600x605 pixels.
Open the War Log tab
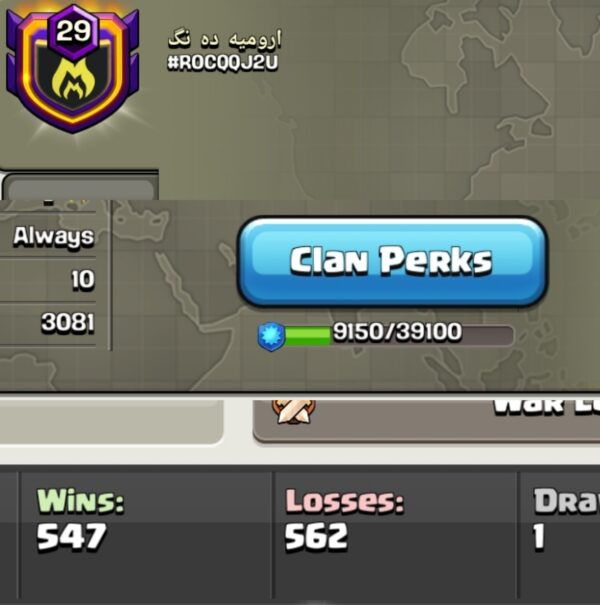pos(426,421)
